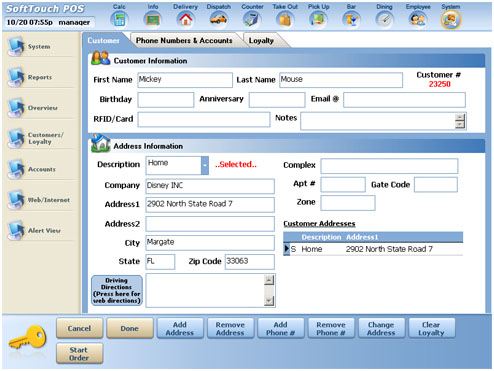This screenshot has height=371, width=494.
Task: Select the Counter register icon
Action: [x=252, y=19]
